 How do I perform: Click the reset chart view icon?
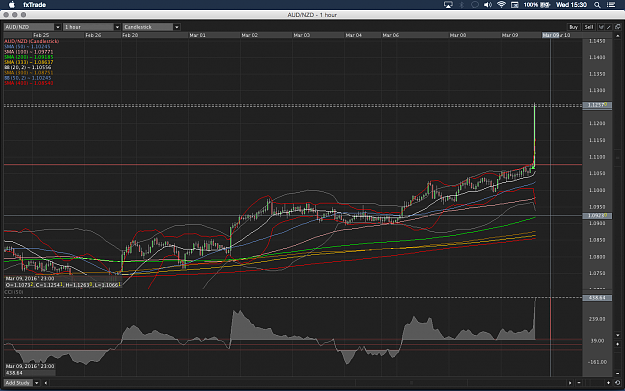tap(617, 383)
